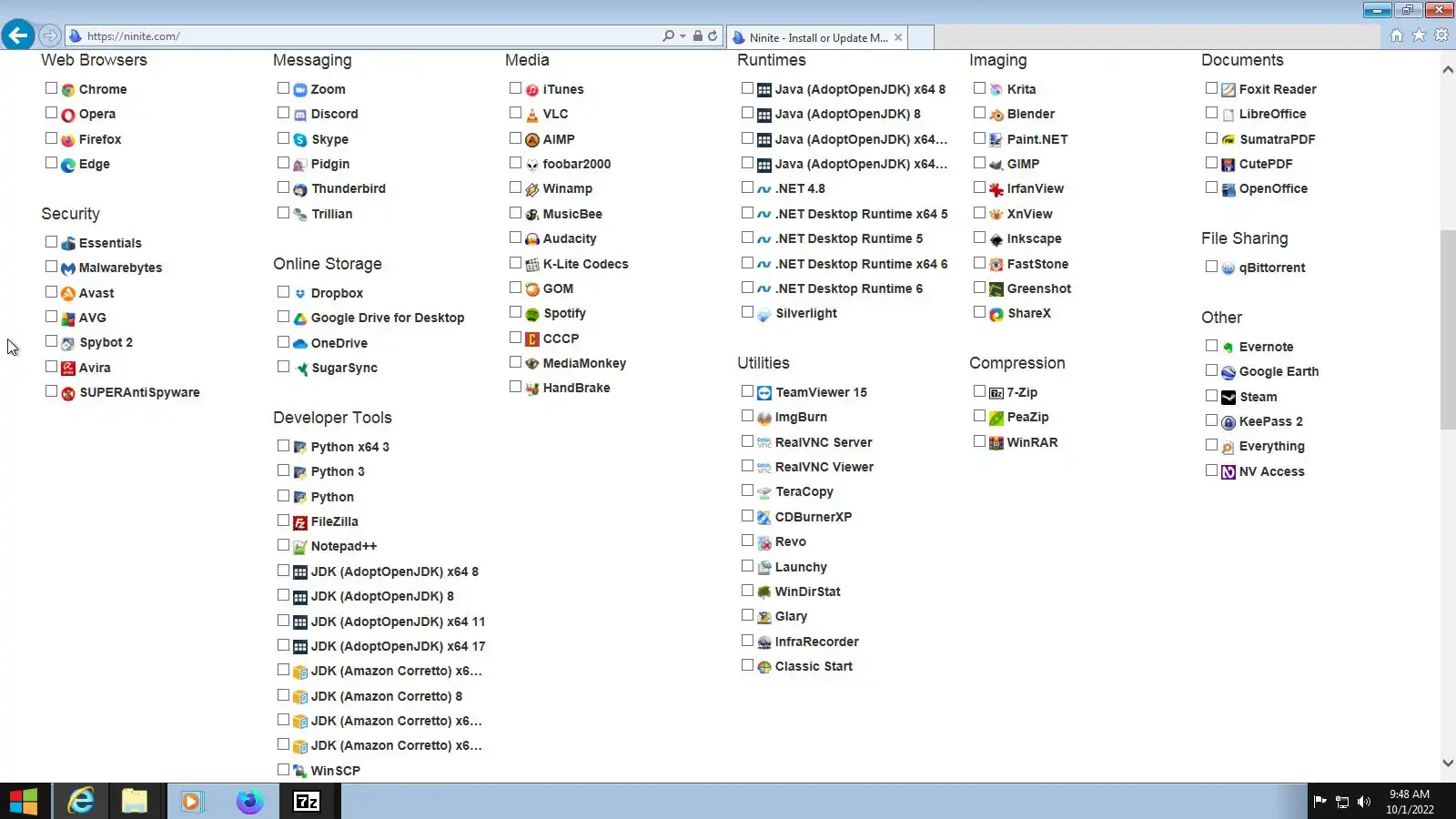The image size is (1456, 819).
Task: Open the address bar search dropdown arrow
Action: pos(682,36)
